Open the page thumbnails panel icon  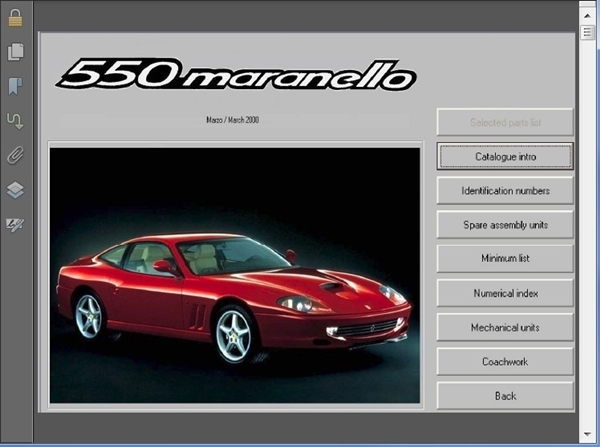tap(15, 52)
